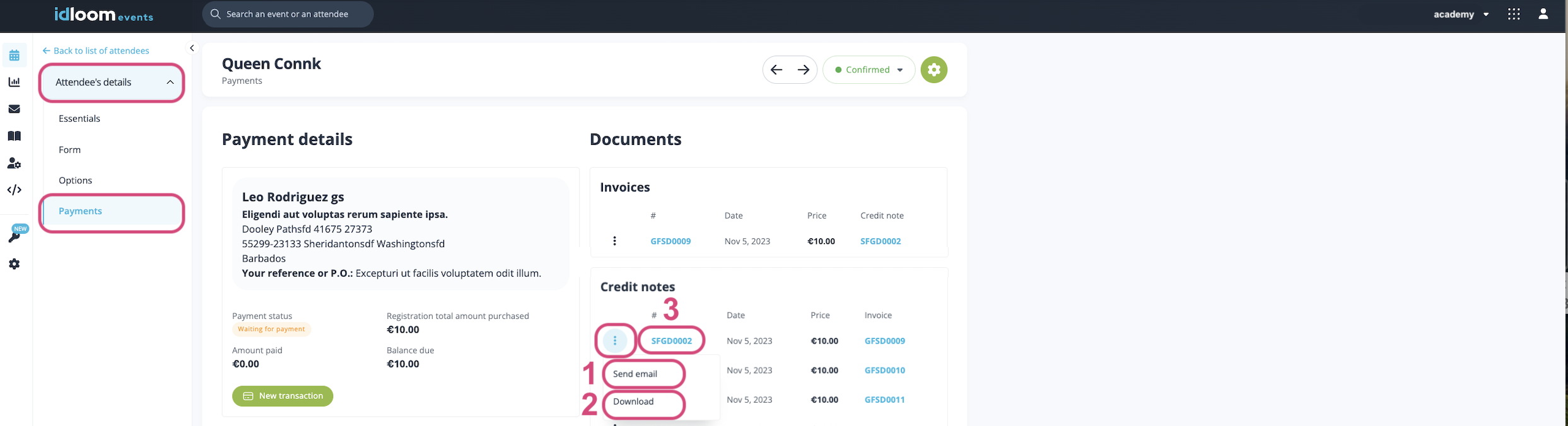
Task: Open the apps grid icon in header
Action: [x=1514, y=14]
